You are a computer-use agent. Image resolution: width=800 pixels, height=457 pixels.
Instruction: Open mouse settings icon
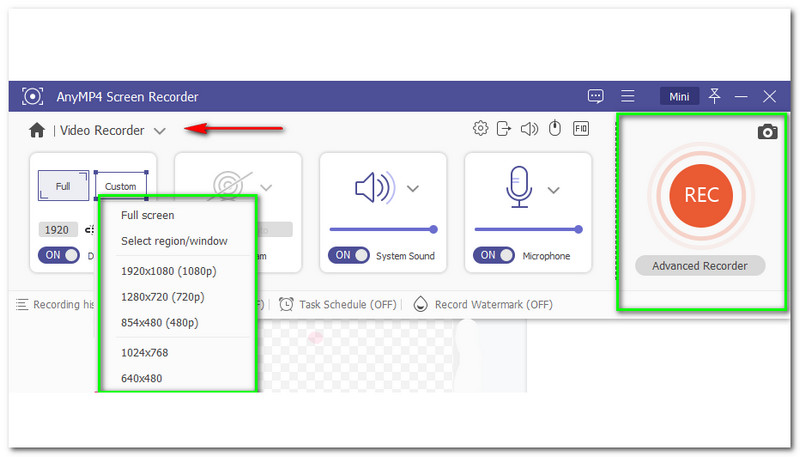pyautogui.click(x=555, y=128)
